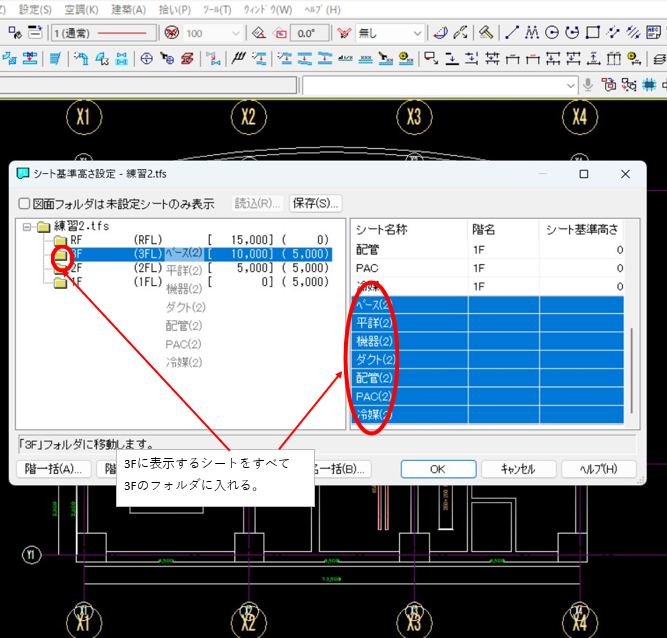
Task: Click the red checkmark snap icon
Action: (x=344, y=33)
